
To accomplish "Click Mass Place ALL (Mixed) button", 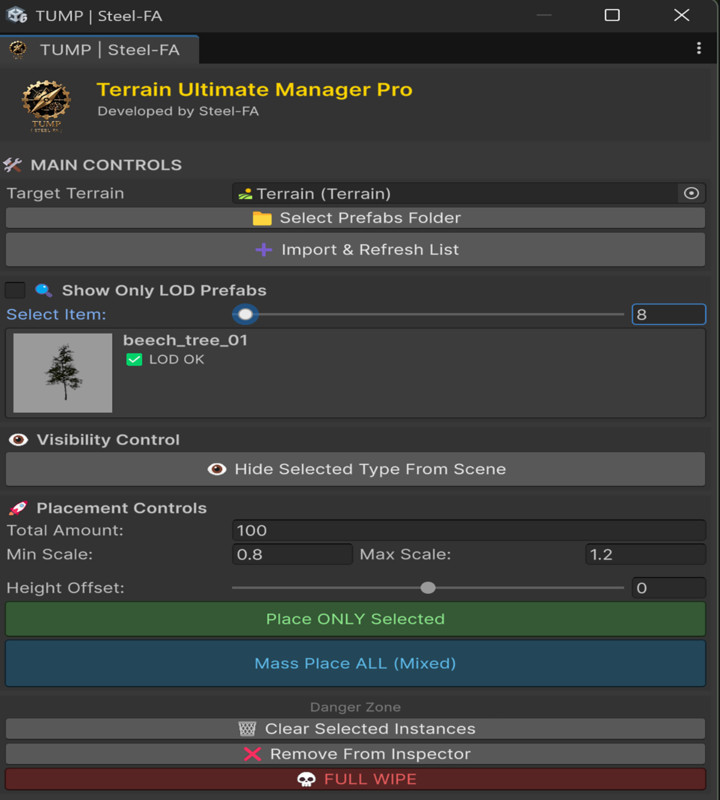I will (x=356, y=663).
